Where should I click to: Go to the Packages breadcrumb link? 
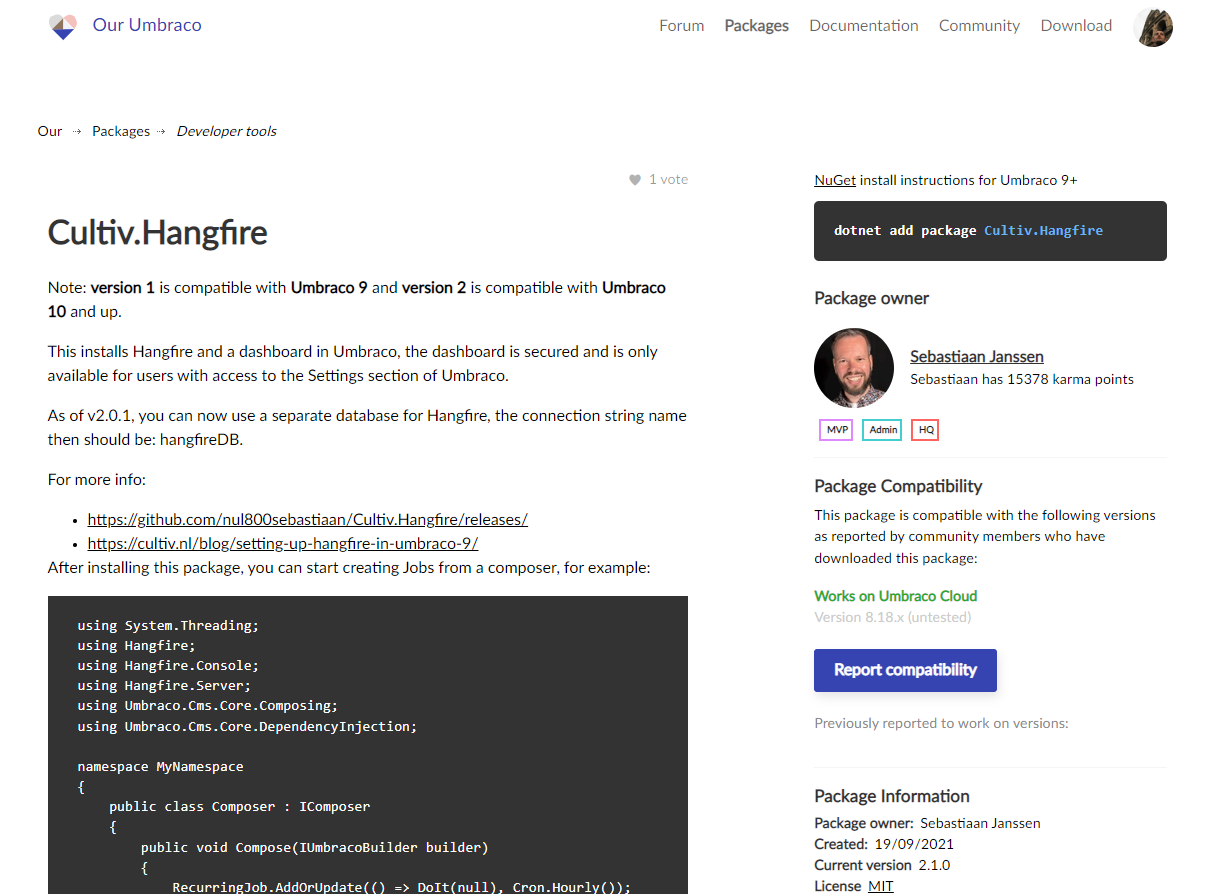coord(121,131)
